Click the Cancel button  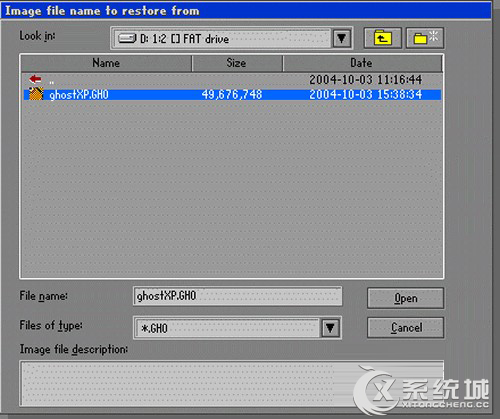pos(405,327)
